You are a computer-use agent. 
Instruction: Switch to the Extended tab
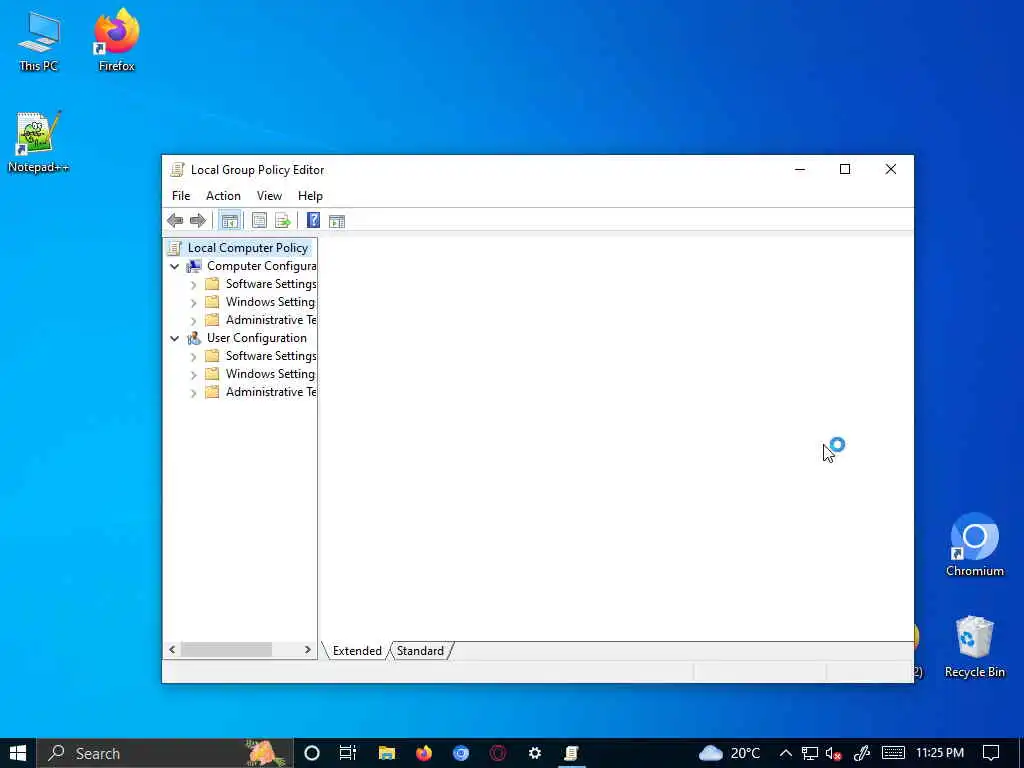pos(357,650)
